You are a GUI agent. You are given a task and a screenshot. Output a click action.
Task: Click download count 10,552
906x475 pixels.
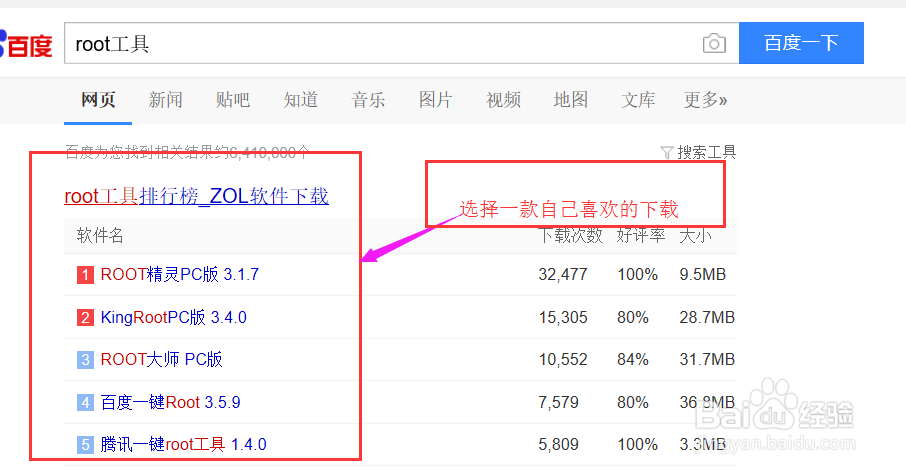coord(563,359)
